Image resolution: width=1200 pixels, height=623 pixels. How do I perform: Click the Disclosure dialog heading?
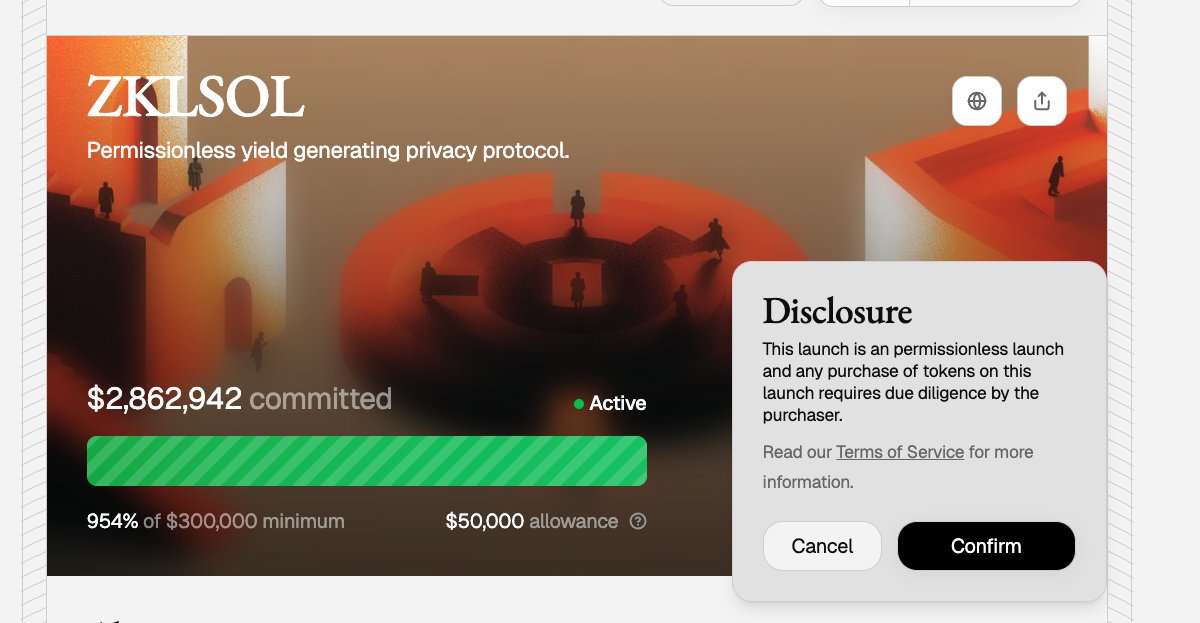coord(837,311)
